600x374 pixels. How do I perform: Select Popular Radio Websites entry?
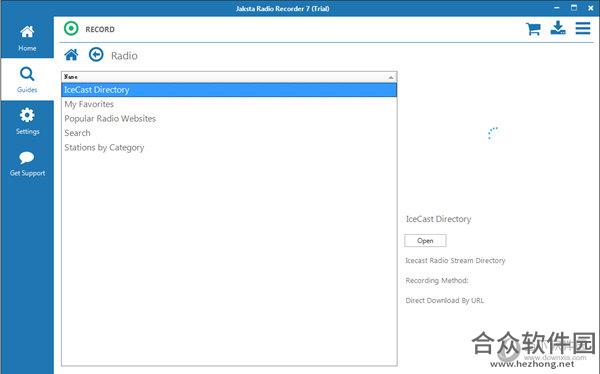(x=229, y=119)
